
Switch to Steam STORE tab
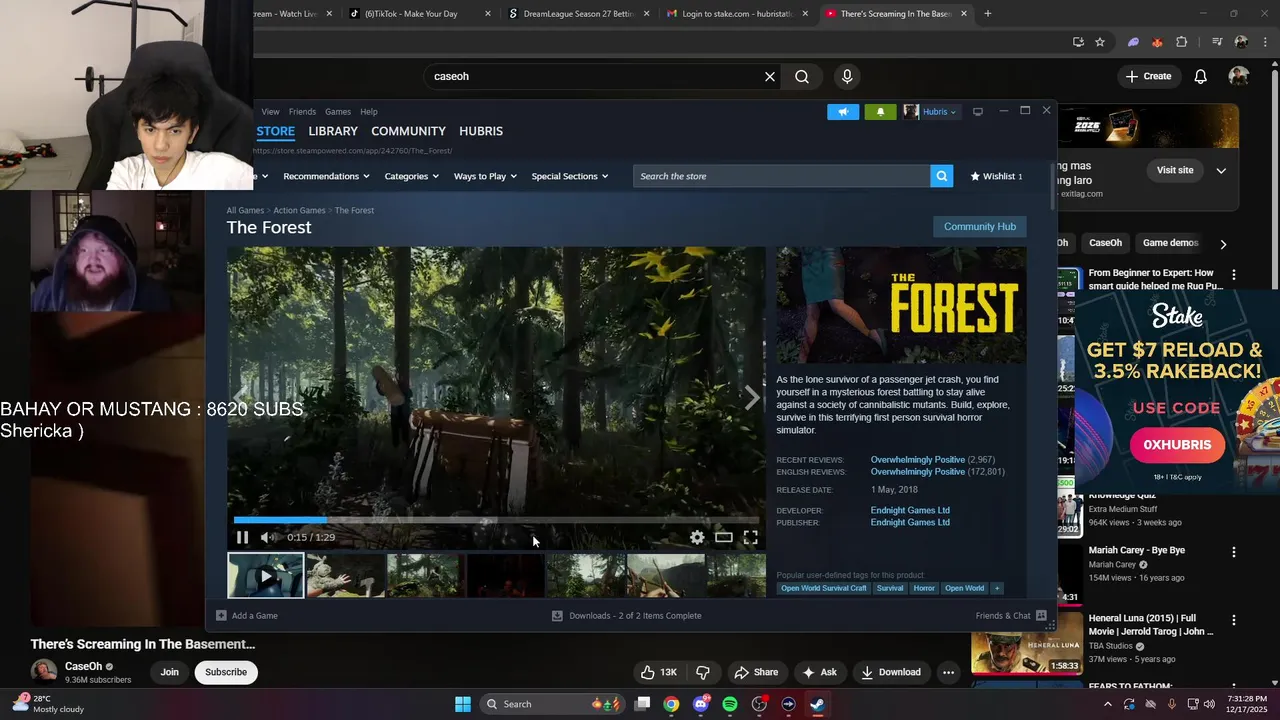coord(275,131)
